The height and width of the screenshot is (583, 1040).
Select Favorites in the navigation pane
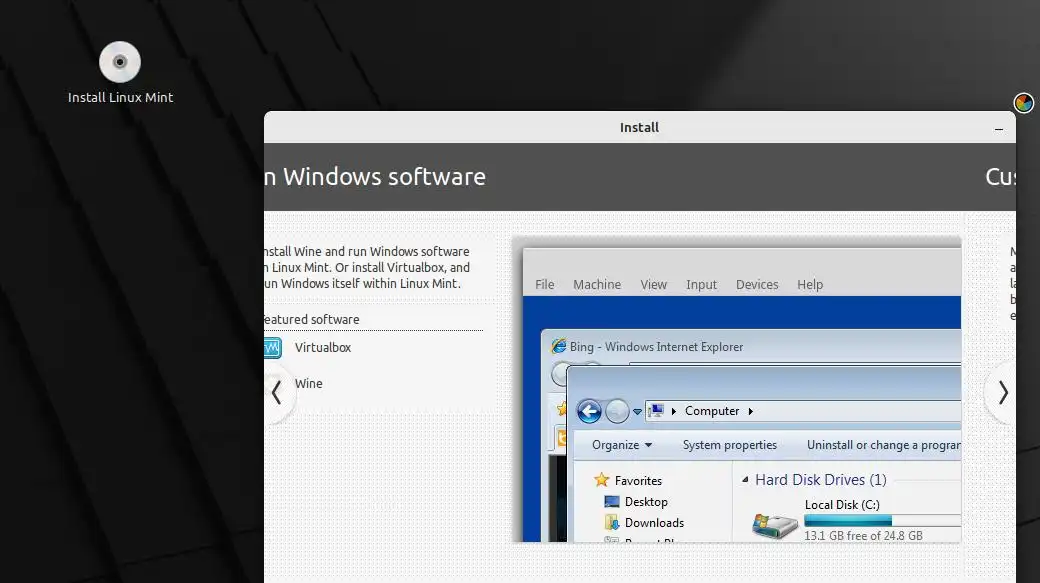point(638,481)
